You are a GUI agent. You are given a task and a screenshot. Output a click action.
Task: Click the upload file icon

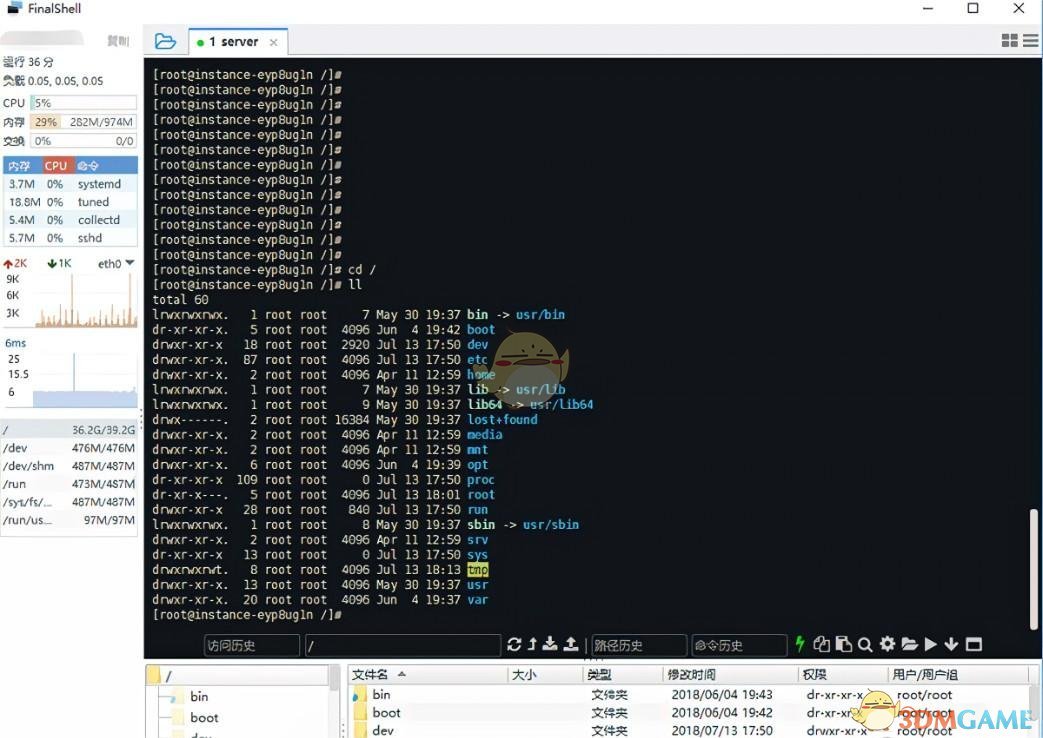coord(571,645)
